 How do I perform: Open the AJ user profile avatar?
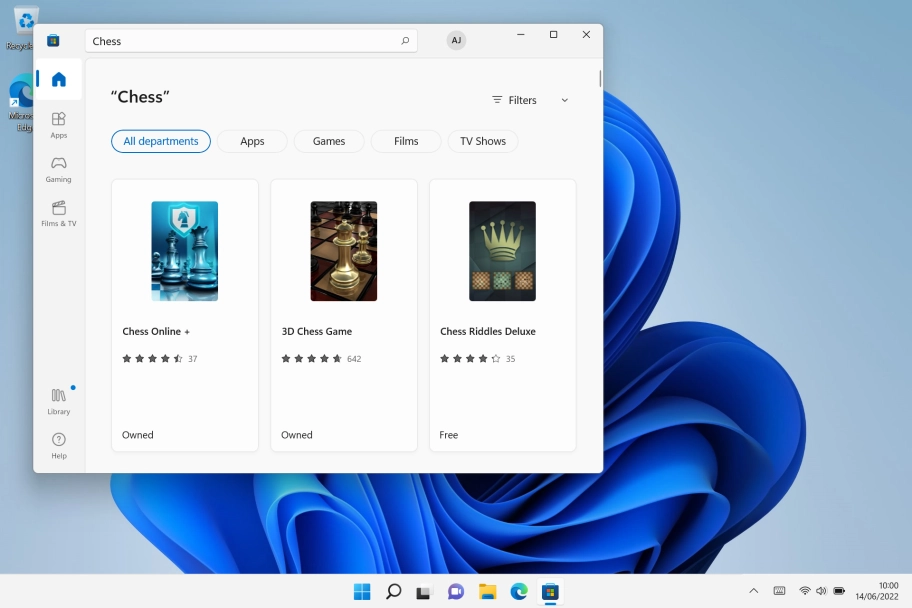pyautogui.click(x=456, y=41)
